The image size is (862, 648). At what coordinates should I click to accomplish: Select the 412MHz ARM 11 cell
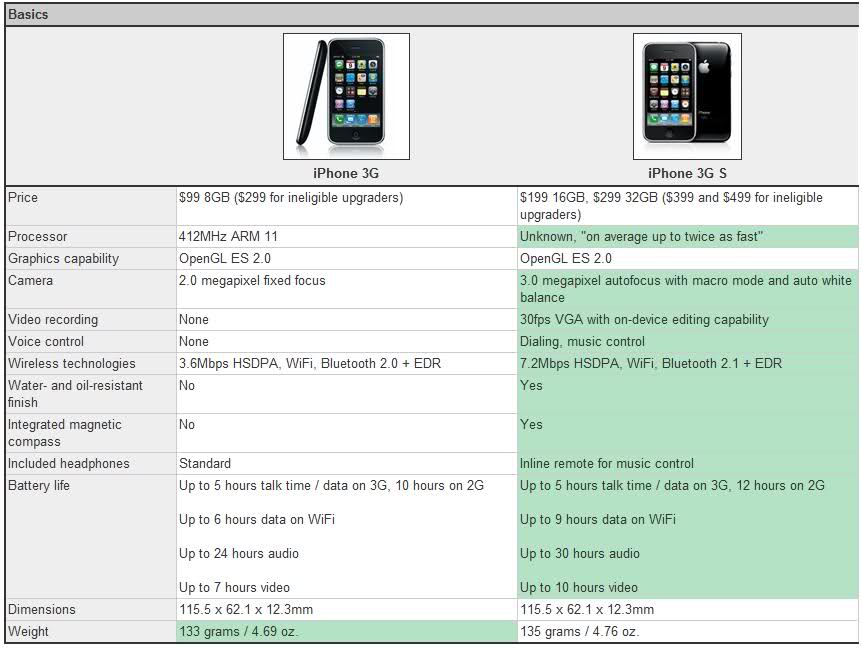coord(229,237)
